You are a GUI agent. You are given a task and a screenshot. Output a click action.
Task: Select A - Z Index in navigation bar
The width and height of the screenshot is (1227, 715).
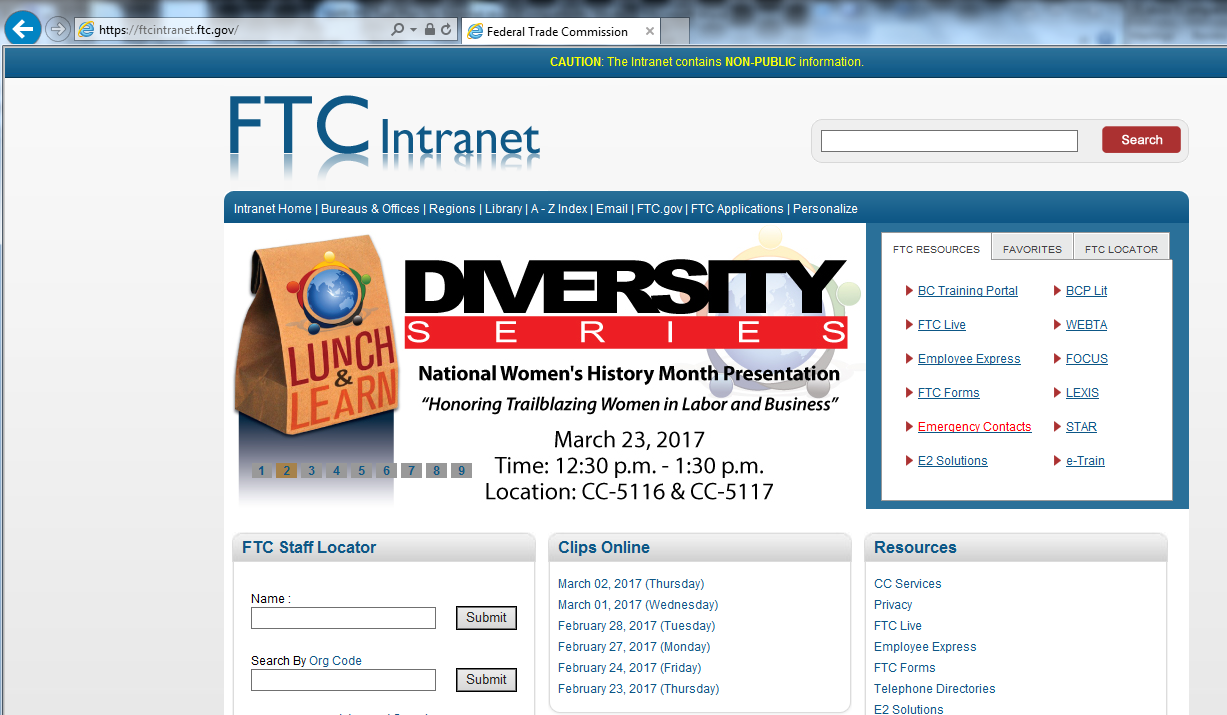pyautogui.click(x=559, y=209)
